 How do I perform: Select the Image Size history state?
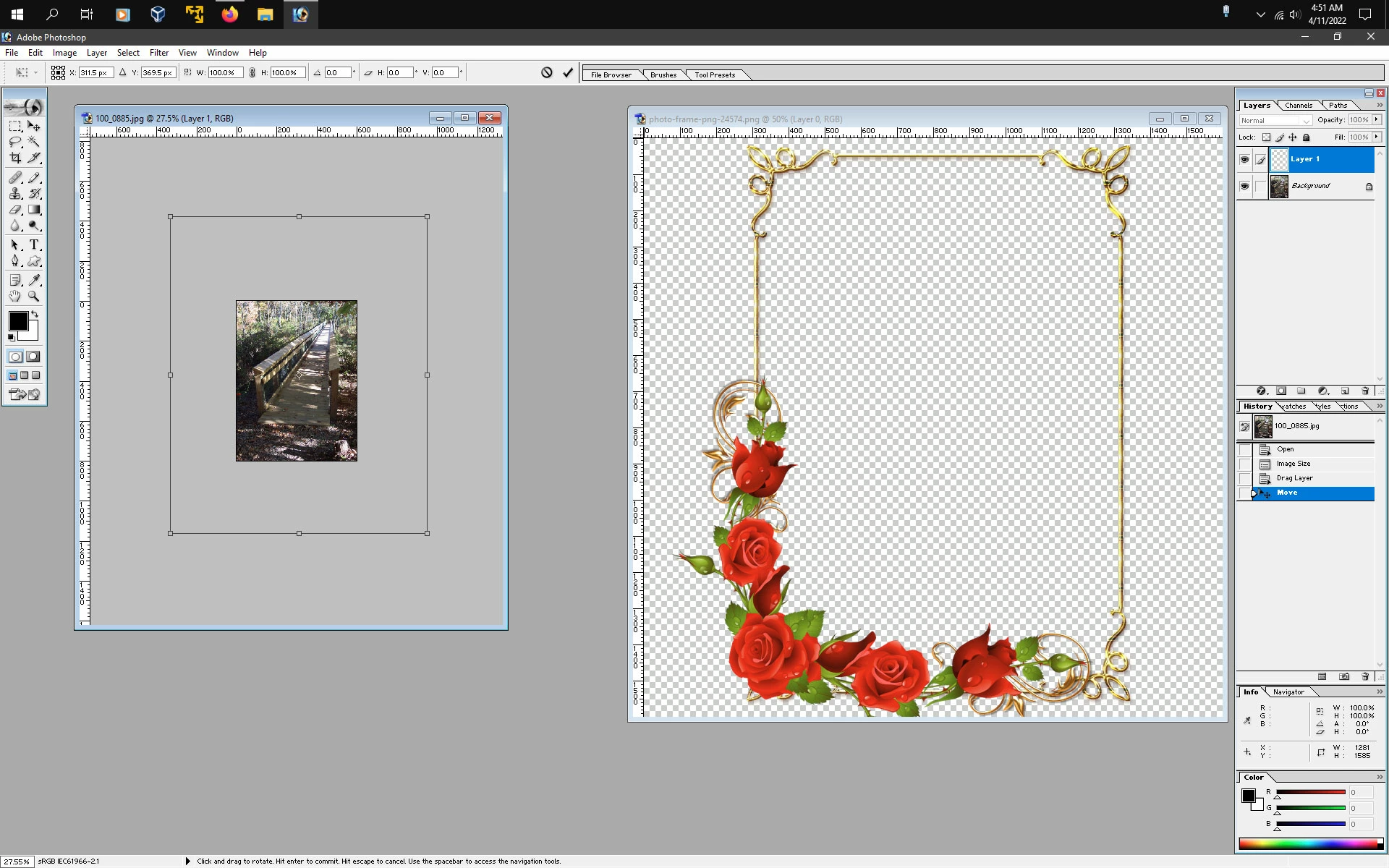click(x=1294, y=464)
